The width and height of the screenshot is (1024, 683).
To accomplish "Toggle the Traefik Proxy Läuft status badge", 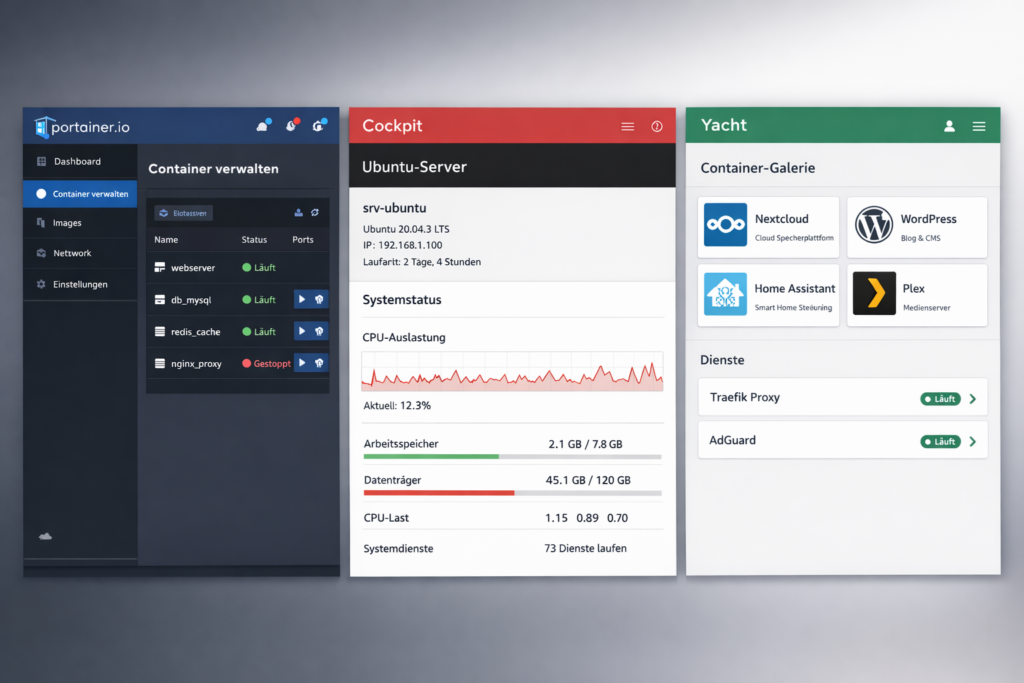I will [x=940, y=399].
